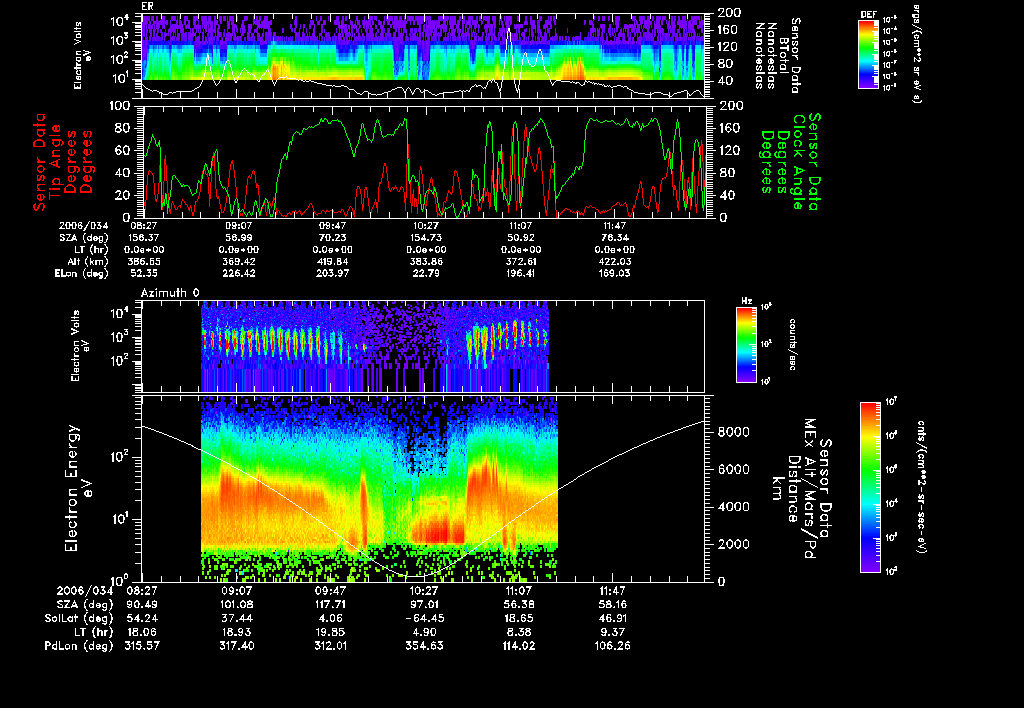Select PdLon value 317.40

point(237,646)
